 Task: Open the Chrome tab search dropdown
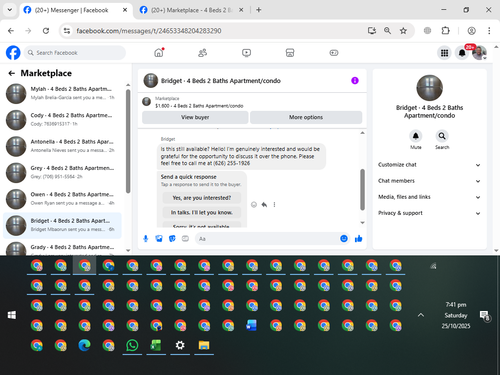(x=10, y=10)
